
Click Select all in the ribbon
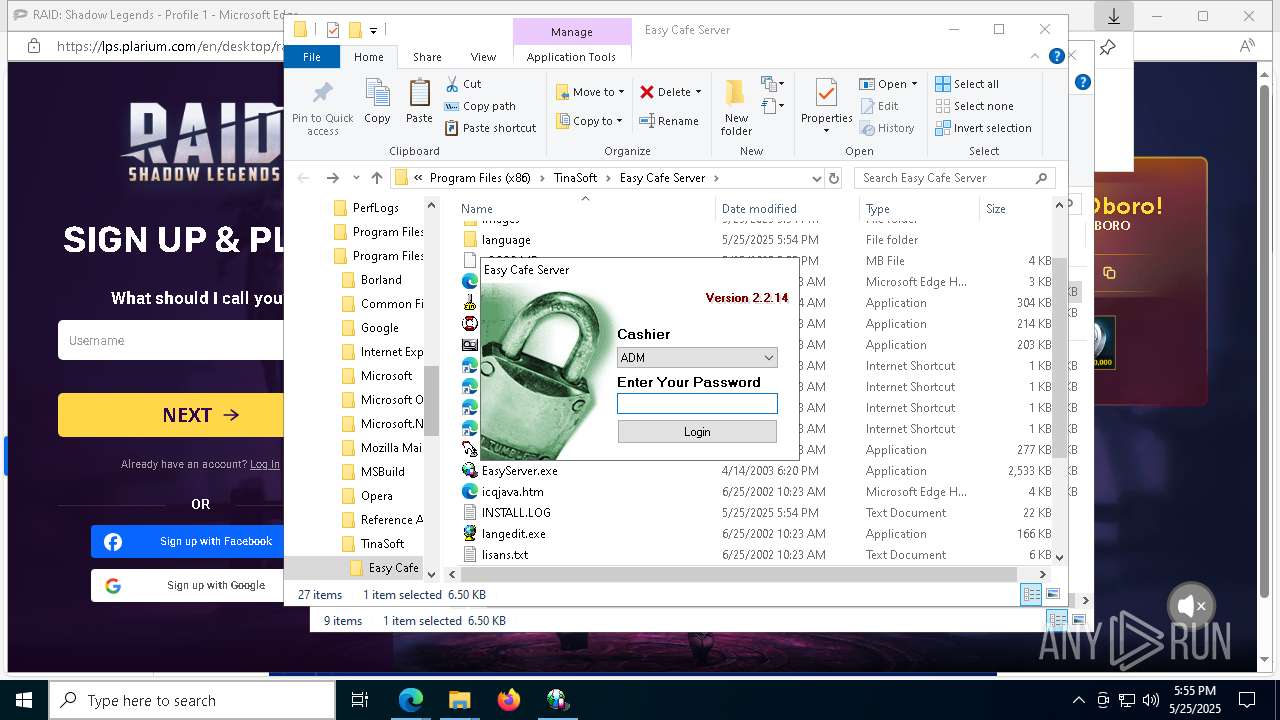[967, 84]
